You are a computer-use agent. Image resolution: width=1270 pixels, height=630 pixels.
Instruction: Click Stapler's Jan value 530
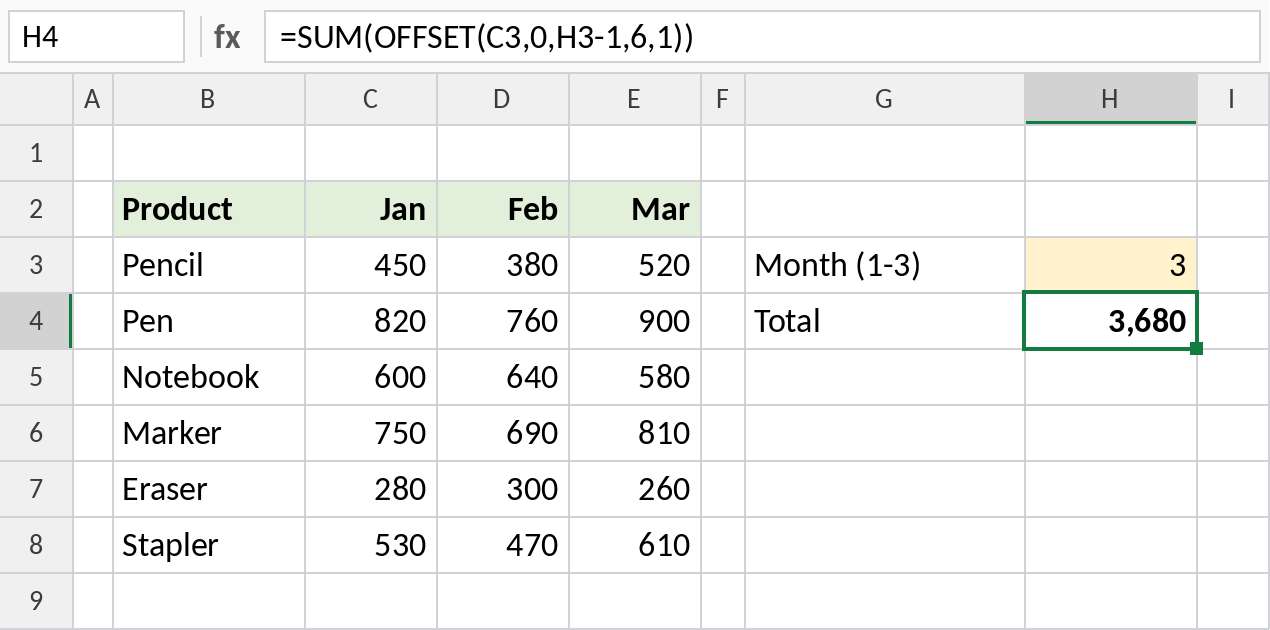(x=371, y=545)
